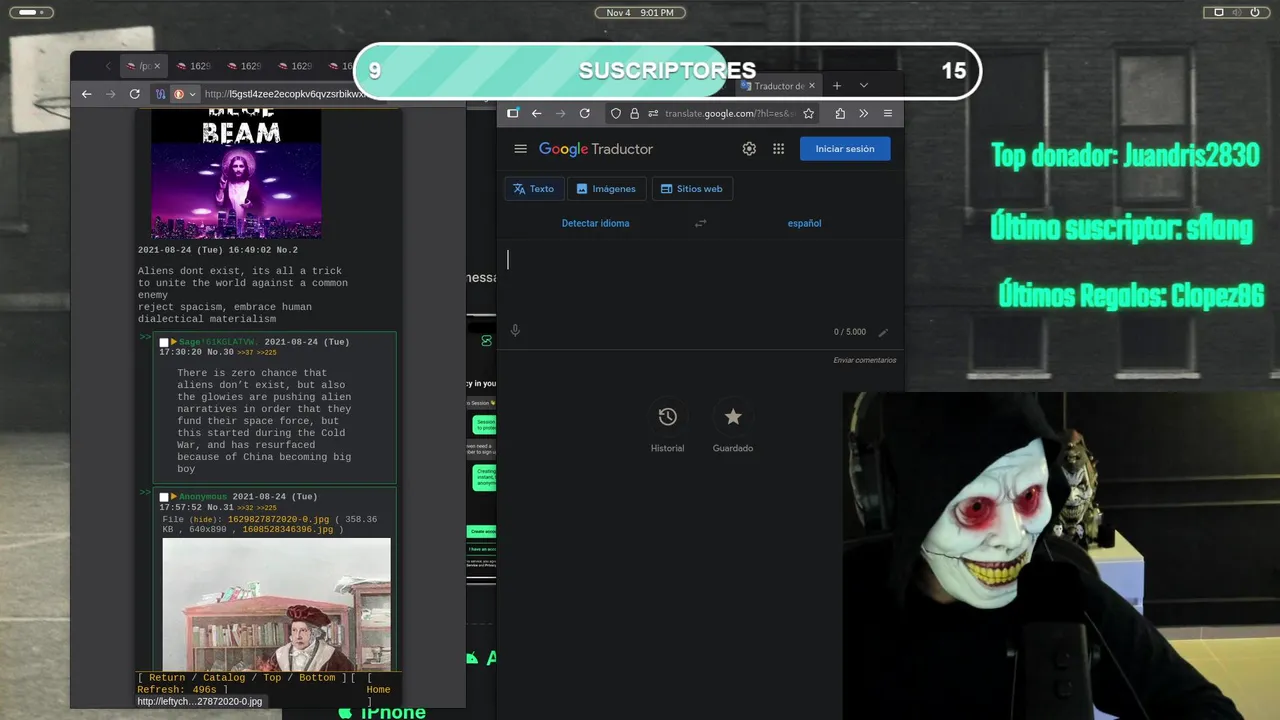Screen dimensions: 1280x720
Task: Tick the checkbox on the Anonymous post No.31
Action: 164,498
